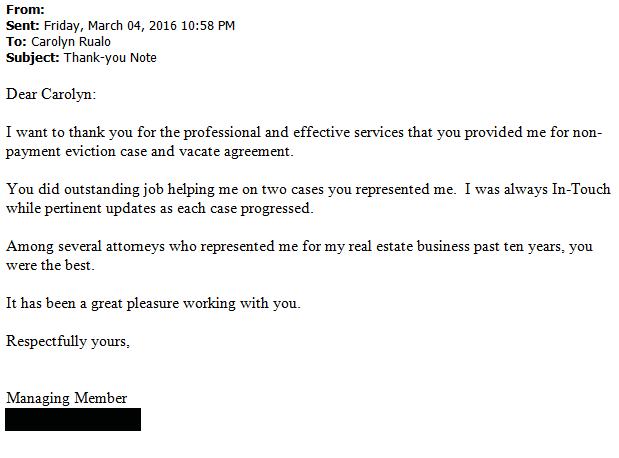
Task: Click the "Respectfully yours," closing
Action: click(x=68, y=341)
